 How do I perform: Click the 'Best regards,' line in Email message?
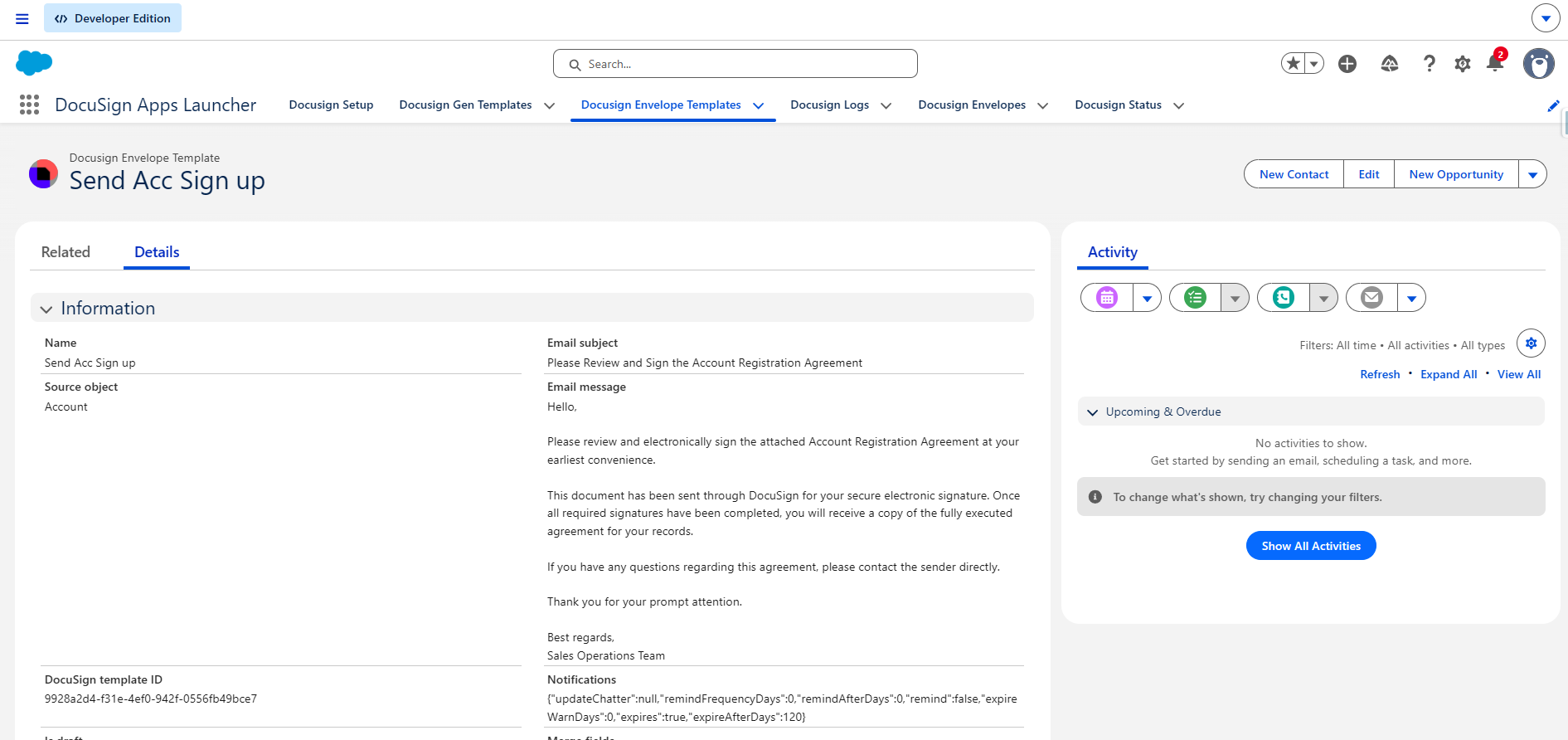click(581, 637)
